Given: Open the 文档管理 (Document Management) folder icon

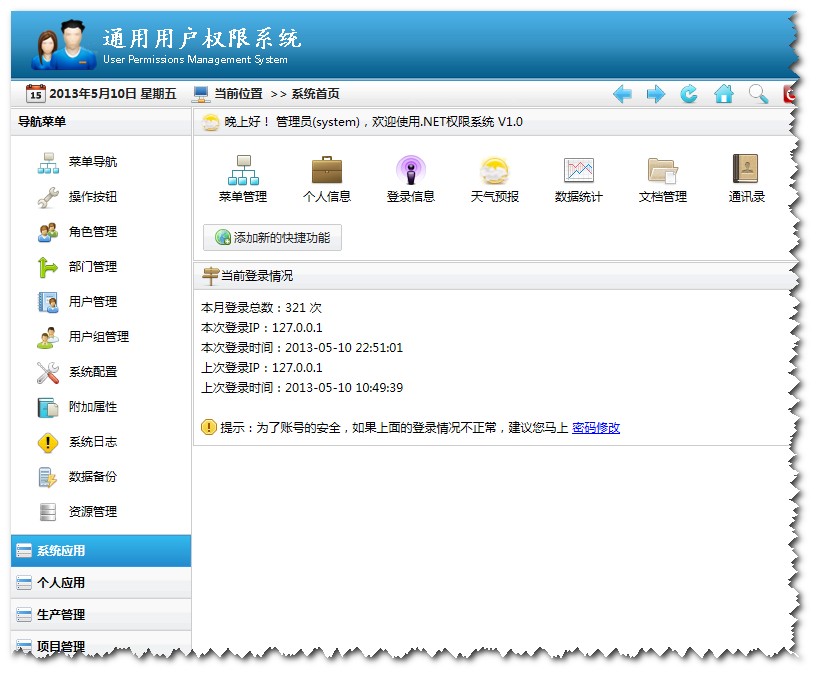Looking at the screenshot, I should tap(660, 178).
